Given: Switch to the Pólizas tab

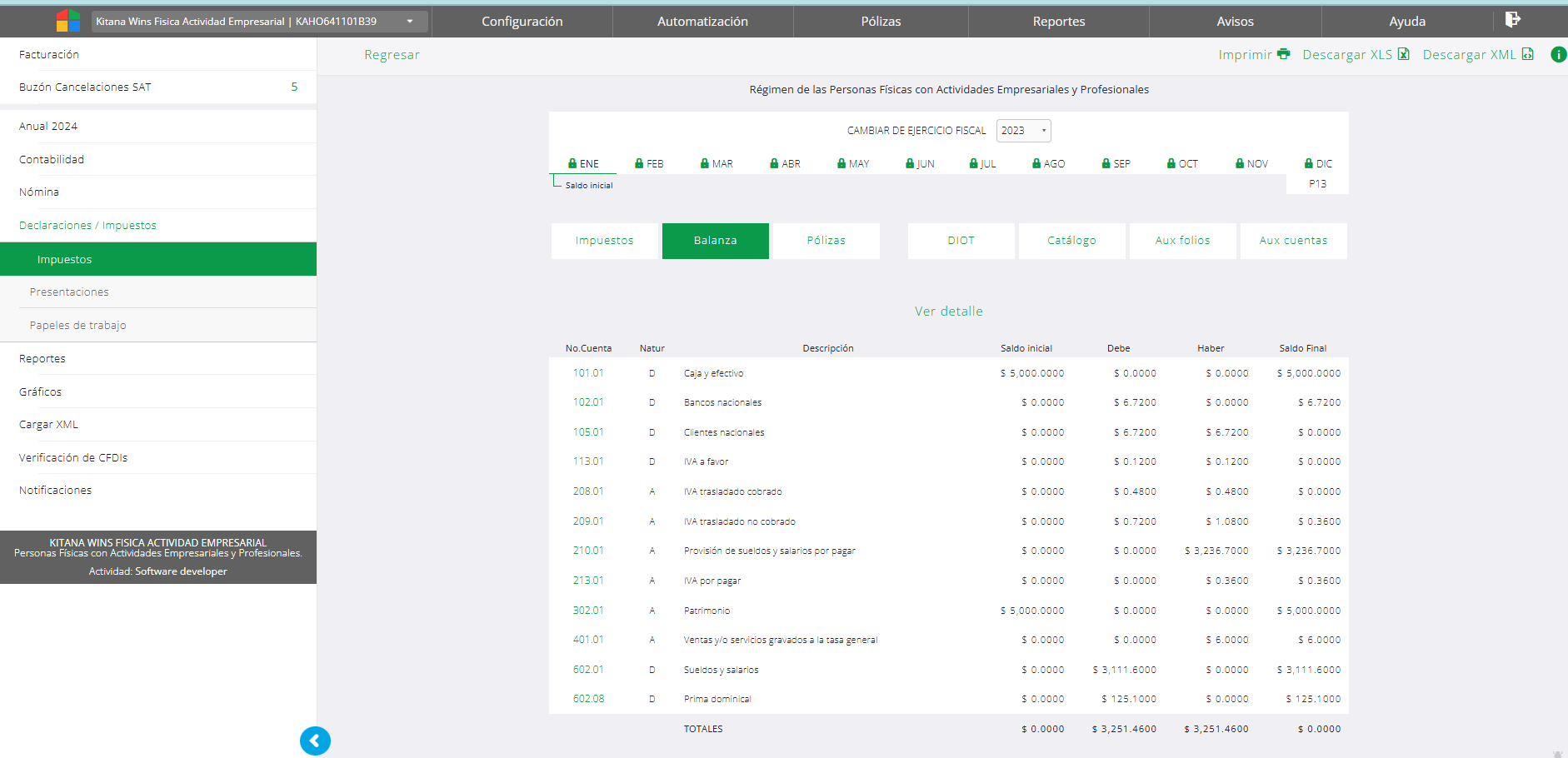Looking at the screenshot, I should click(x=826, y=241).
